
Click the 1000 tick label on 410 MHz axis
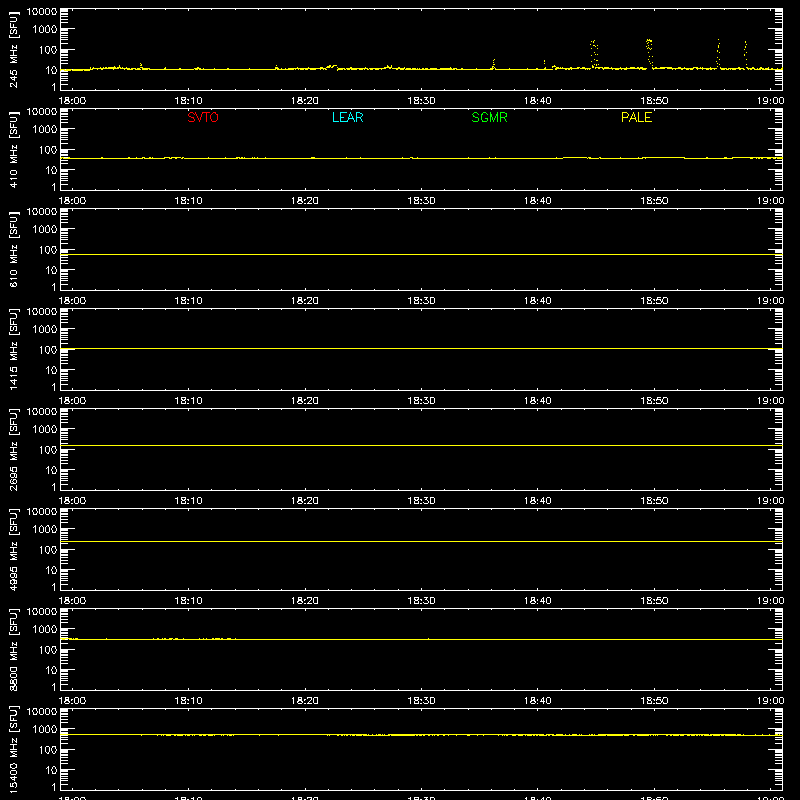pyautogui.click(x=45, y=129)
